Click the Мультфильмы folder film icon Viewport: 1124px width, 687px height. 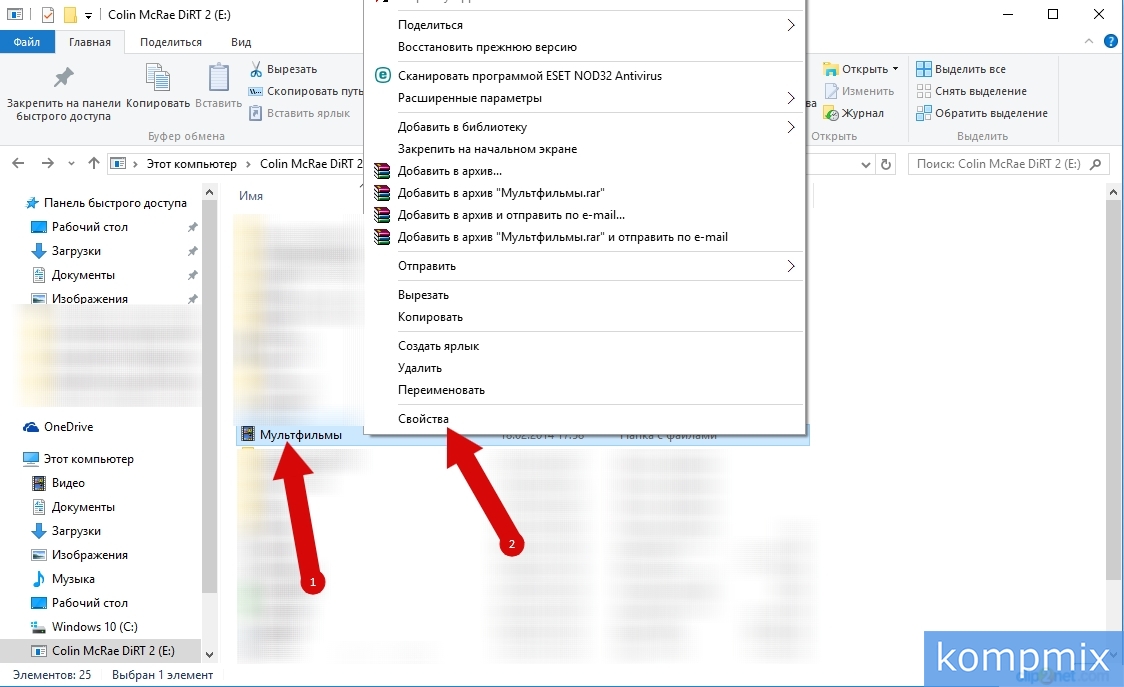(x=248, y=434)
